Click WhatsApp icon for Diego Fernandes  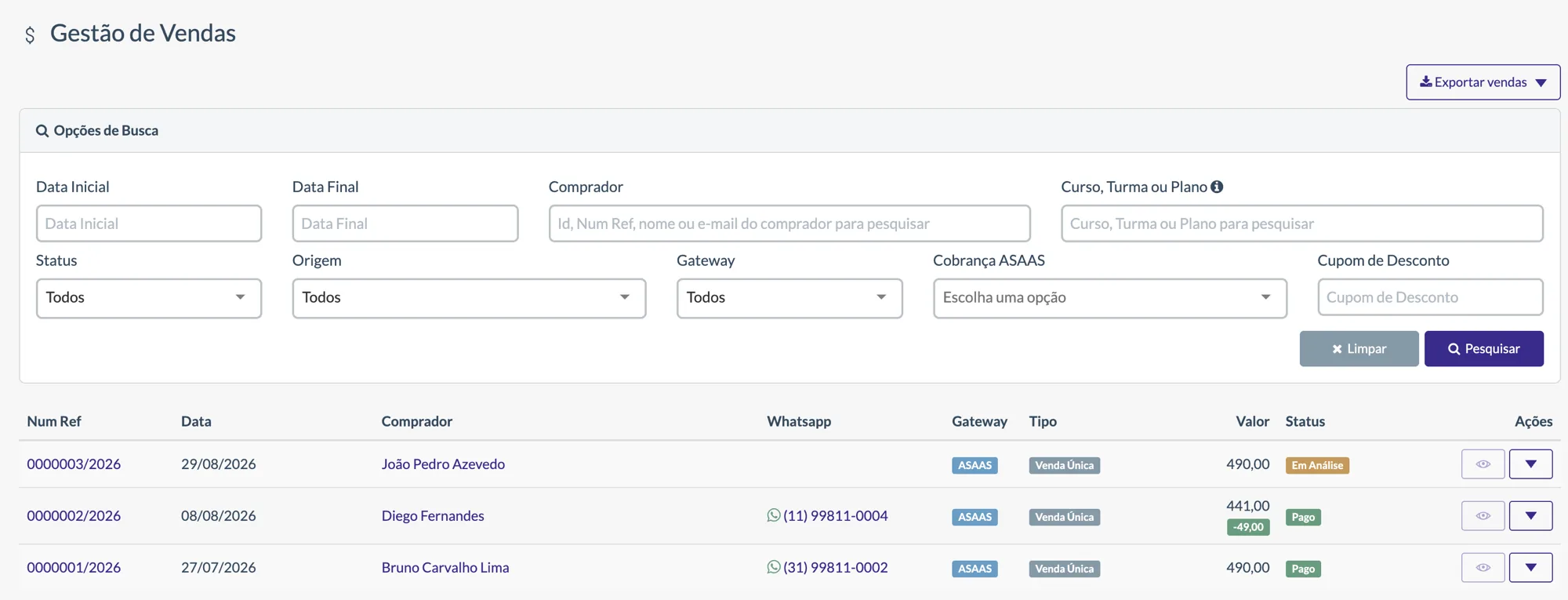(774, 515)
